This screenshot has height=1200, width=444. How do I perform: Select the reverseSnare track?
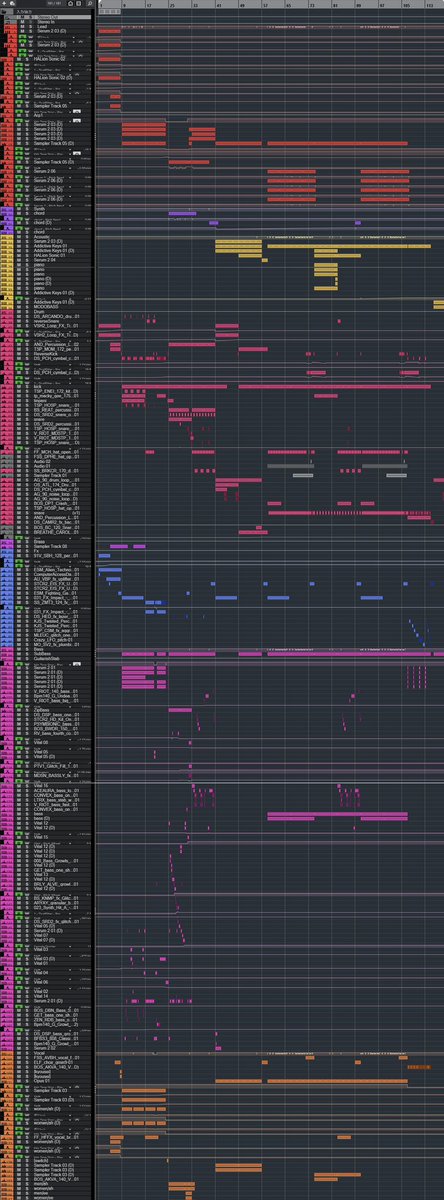47,321
